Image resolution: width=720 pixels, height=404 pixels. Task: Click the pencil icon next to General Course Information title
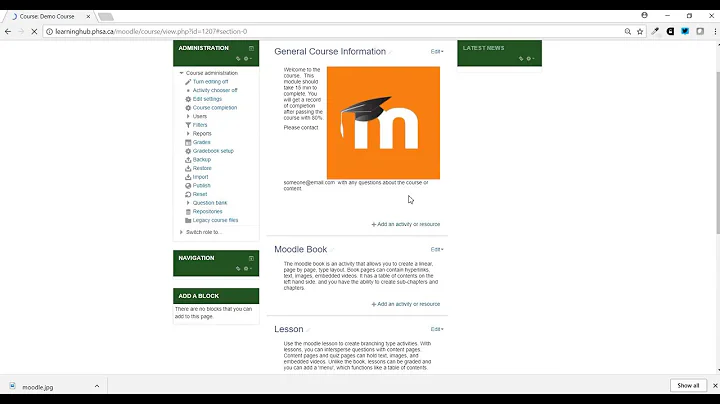[390, 52]
